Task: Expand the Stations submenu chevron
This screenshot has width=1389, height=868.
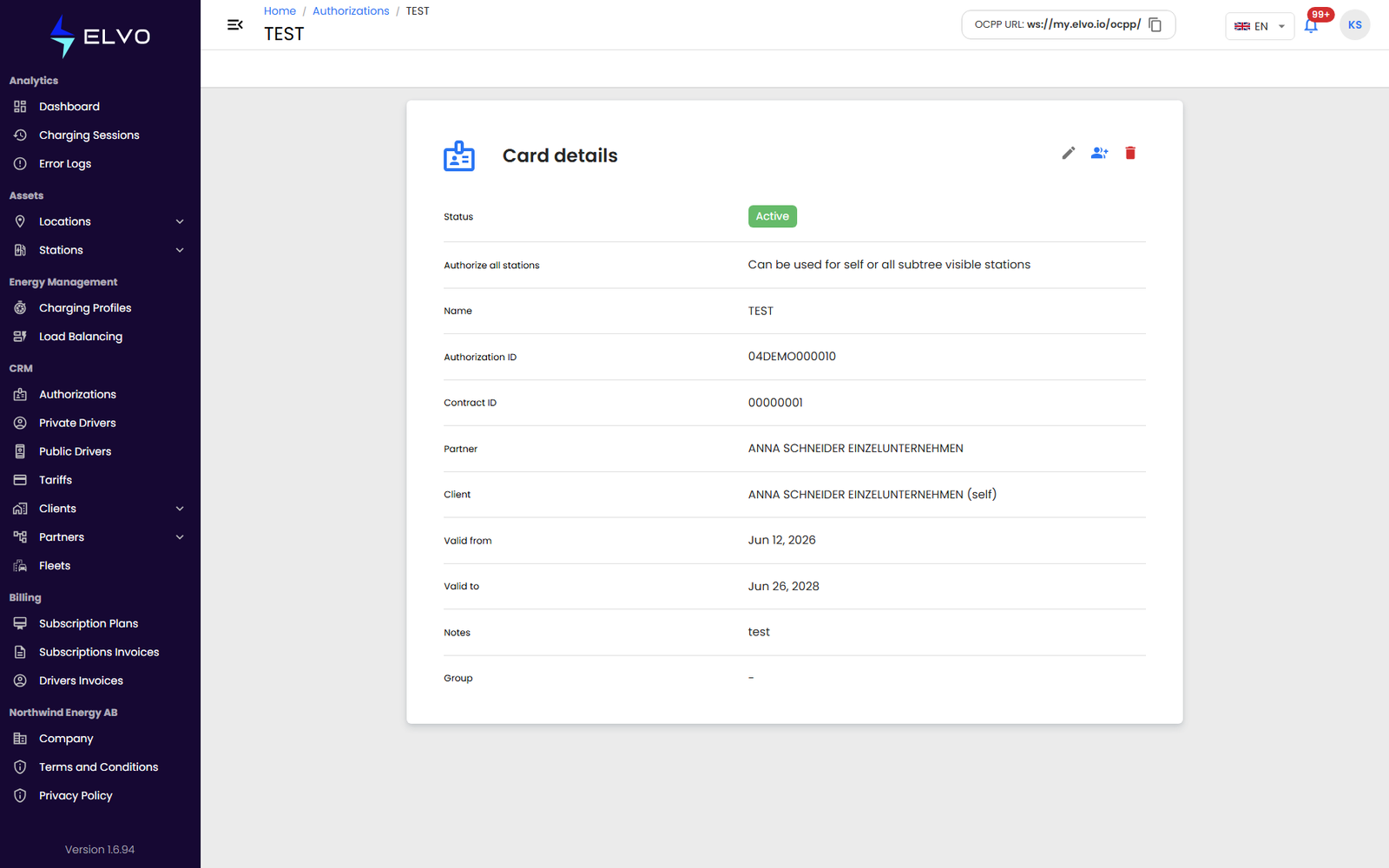Action: [180, 250]
